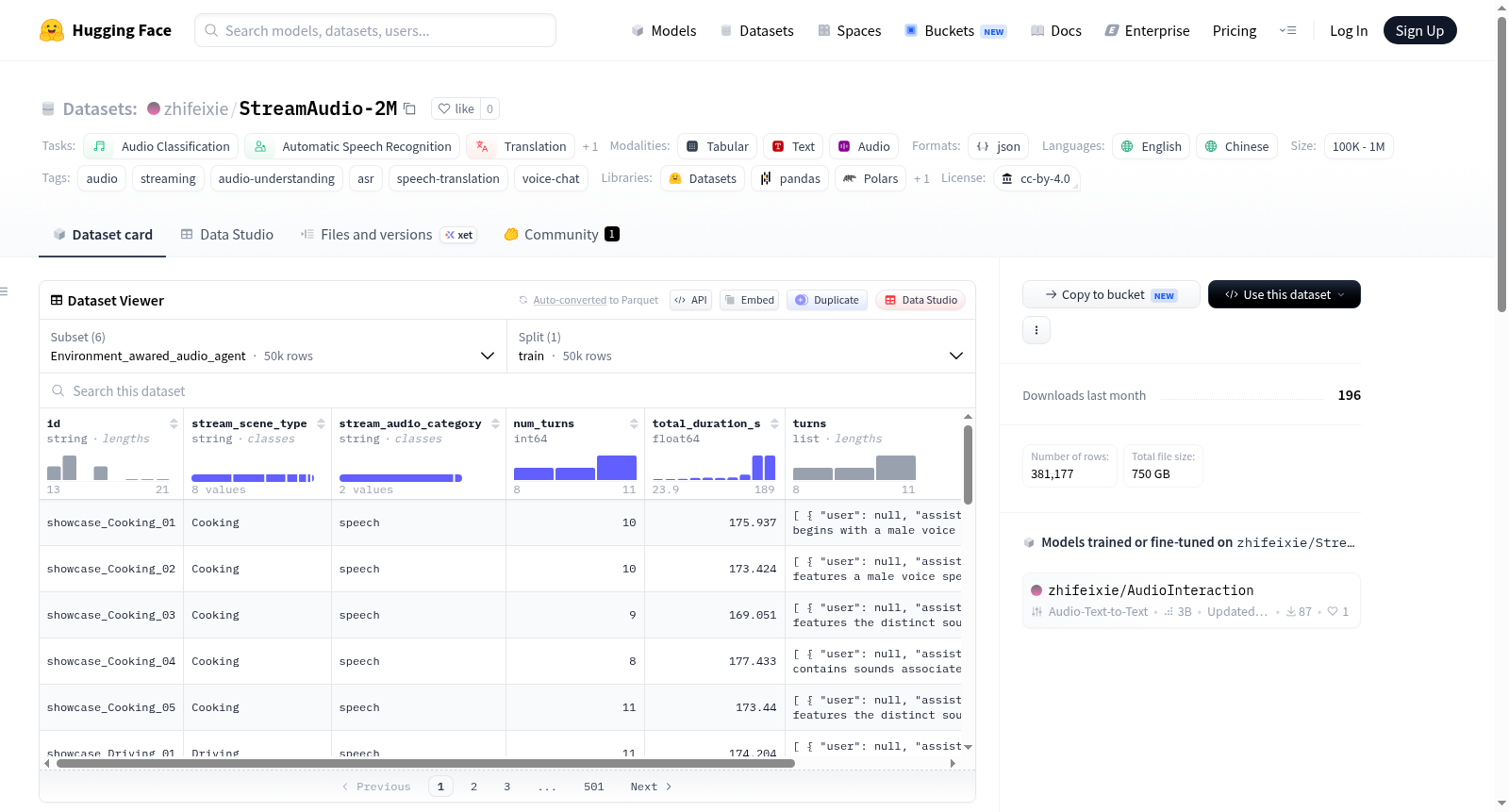Viewport: 1509px width, 812px height.
Task: Sort the total_duration_s column
Action: click(774, 423)
